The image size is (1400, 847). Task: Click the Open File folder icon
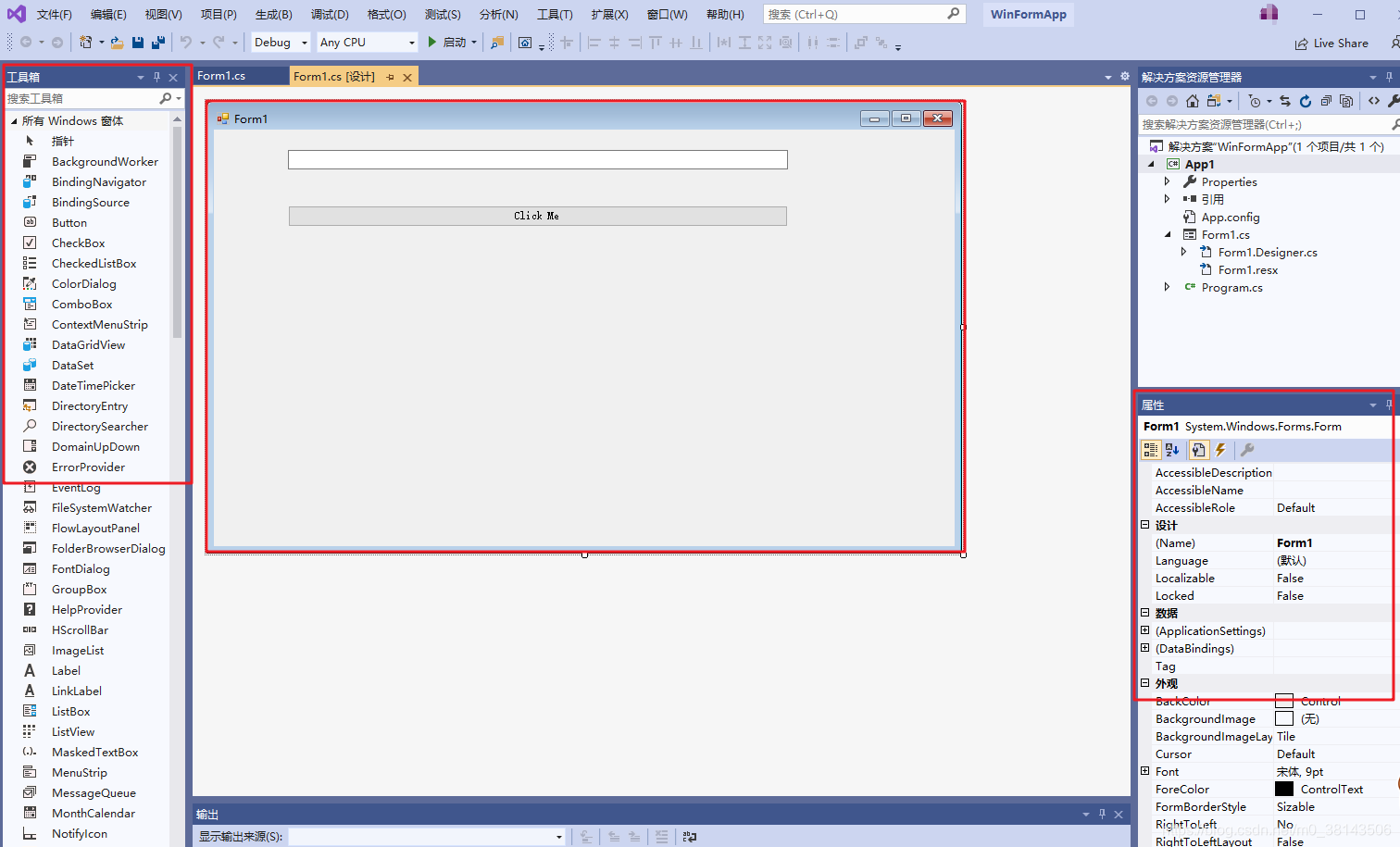pyautogui.click(x=117, y=43)
